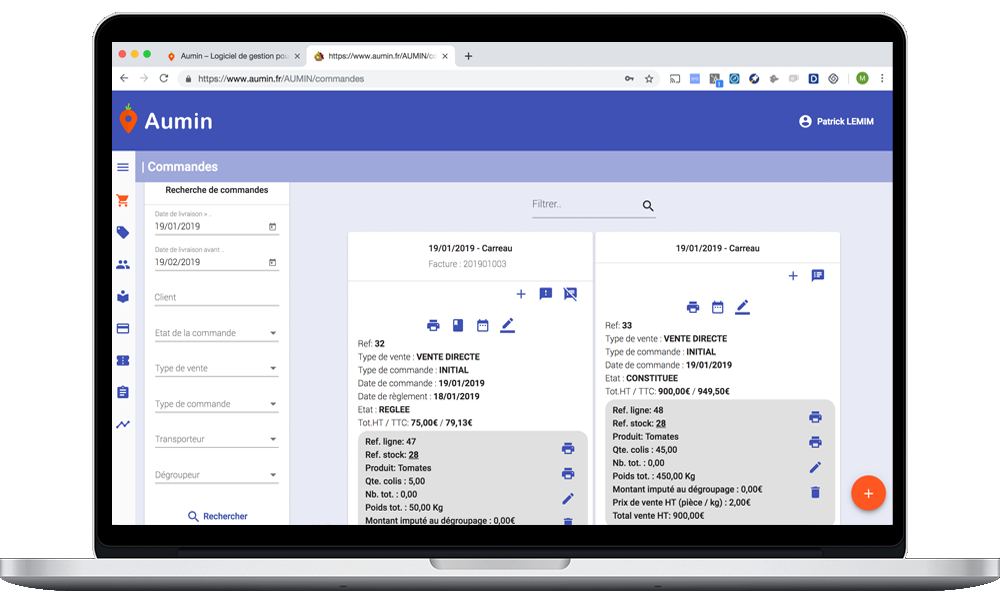Click the Etat : CONSTITUEE text
This screenshot has height=600, width=1000.
(642, 378)
